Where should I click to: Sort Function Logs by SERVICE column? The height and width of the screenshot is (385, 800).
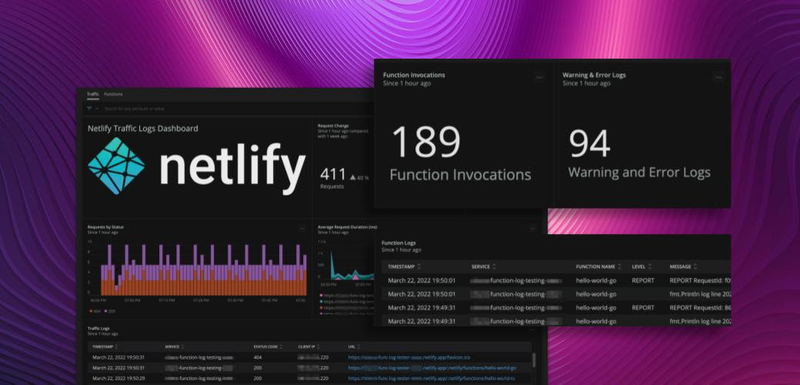click(x=481, y=267)
